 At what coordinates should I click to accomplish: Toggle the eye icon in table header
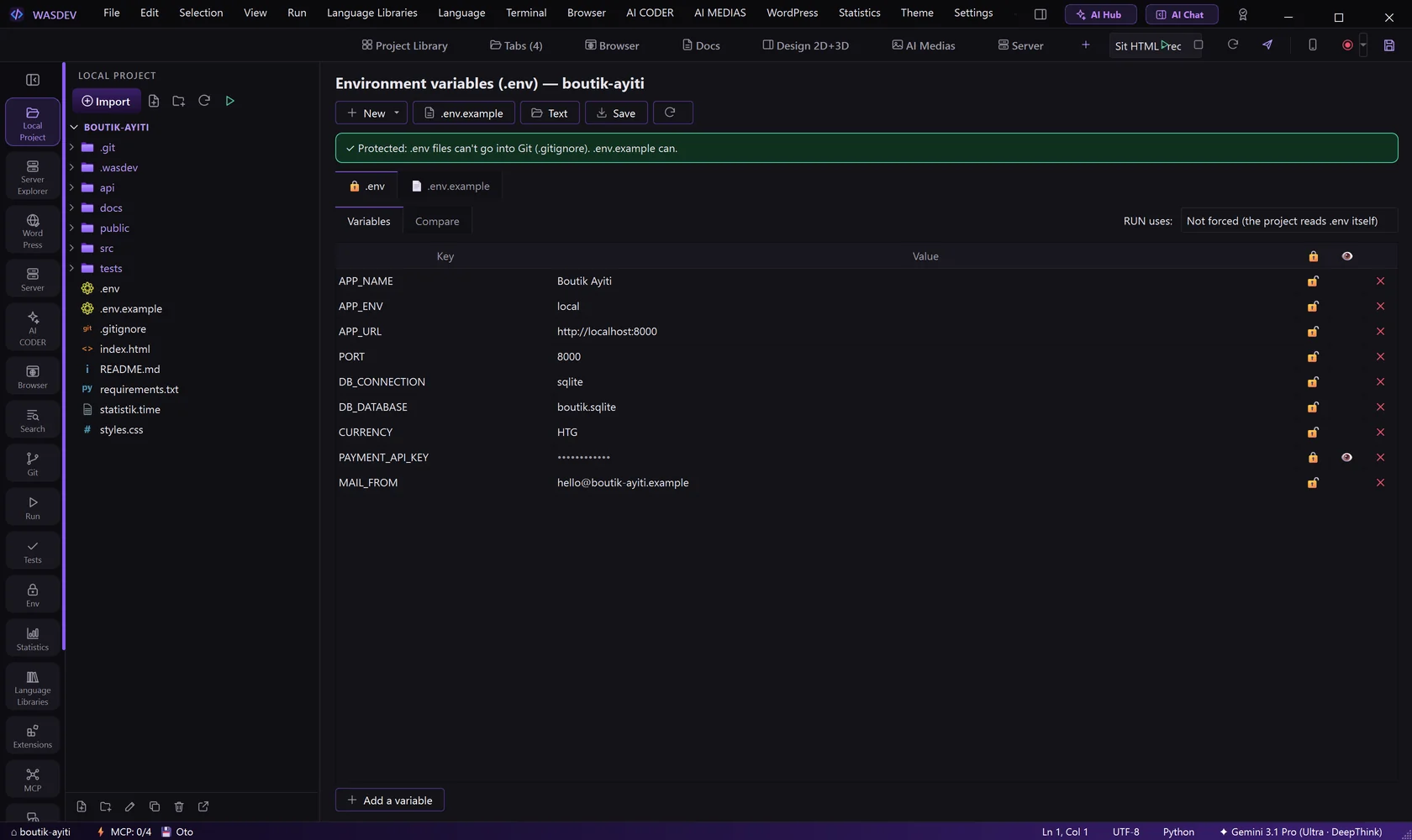click(x=1347, y=256)
